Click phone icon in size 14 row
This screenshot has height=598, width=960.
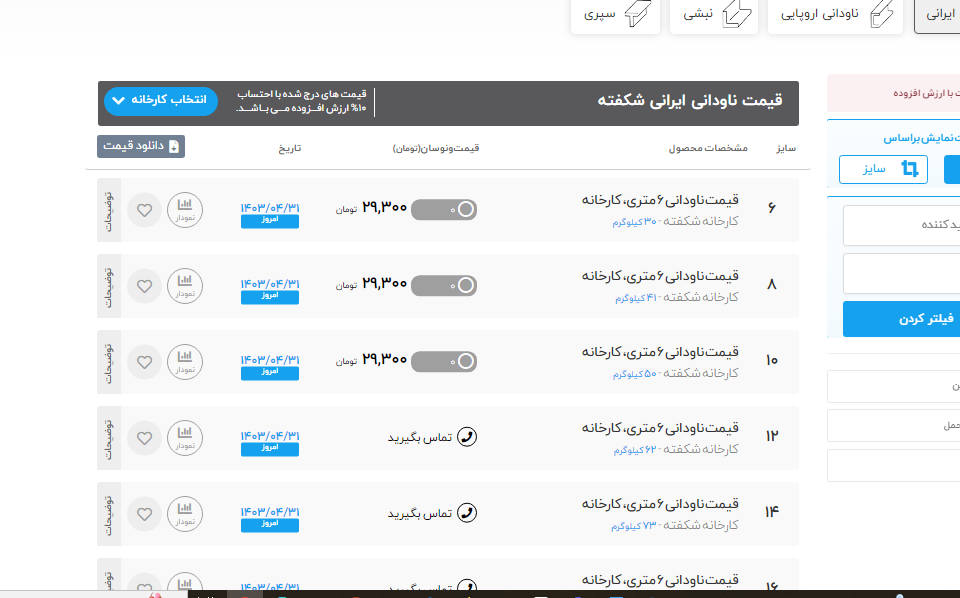(x=466, y=513)
